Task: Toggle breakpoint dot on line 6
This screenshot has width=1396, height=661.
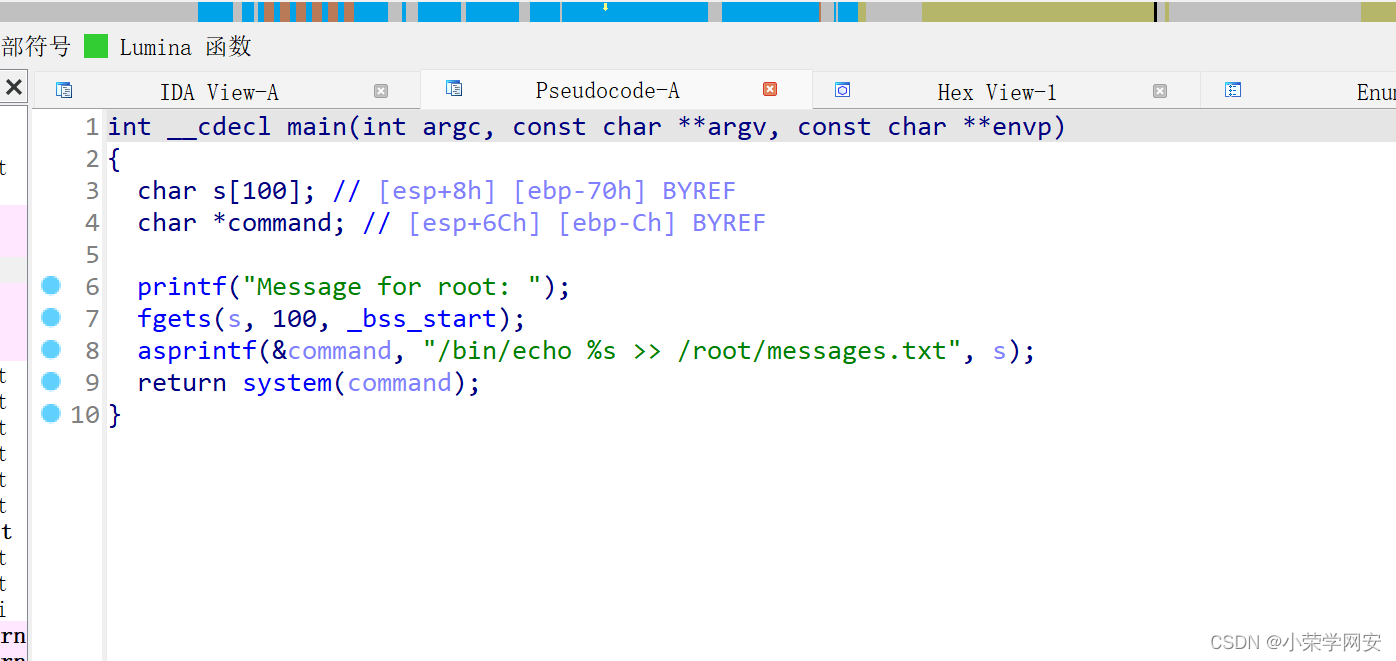Action: 51,286
